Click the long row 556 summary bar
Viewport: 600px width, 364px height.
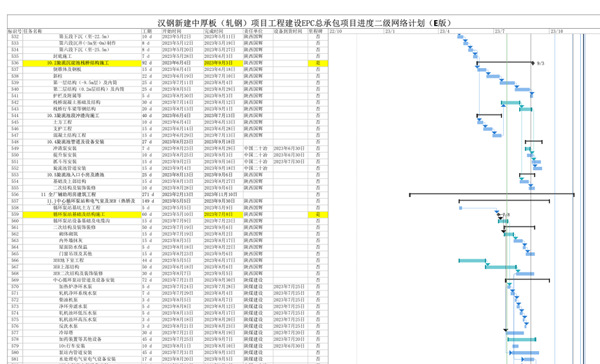click(x=492, y=194)
